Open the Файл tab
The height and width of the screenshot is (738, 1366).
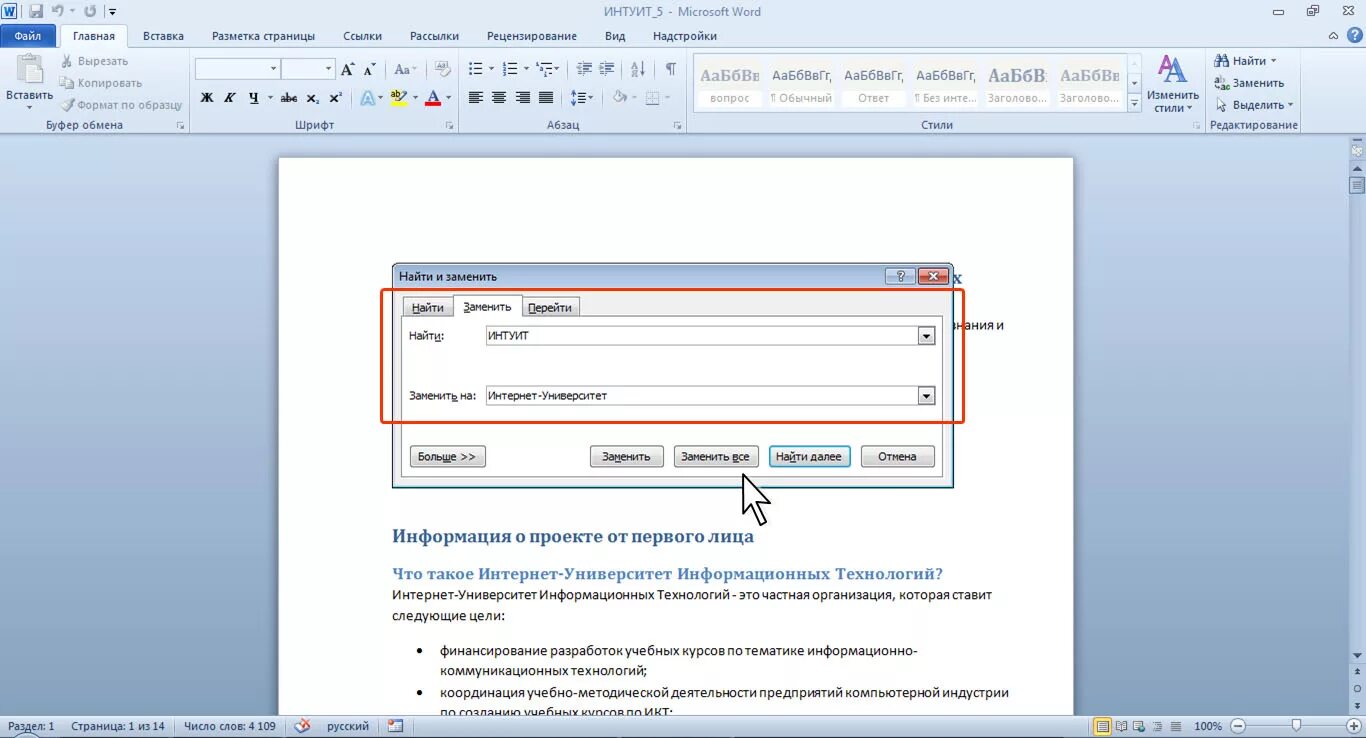coord(28,36)
